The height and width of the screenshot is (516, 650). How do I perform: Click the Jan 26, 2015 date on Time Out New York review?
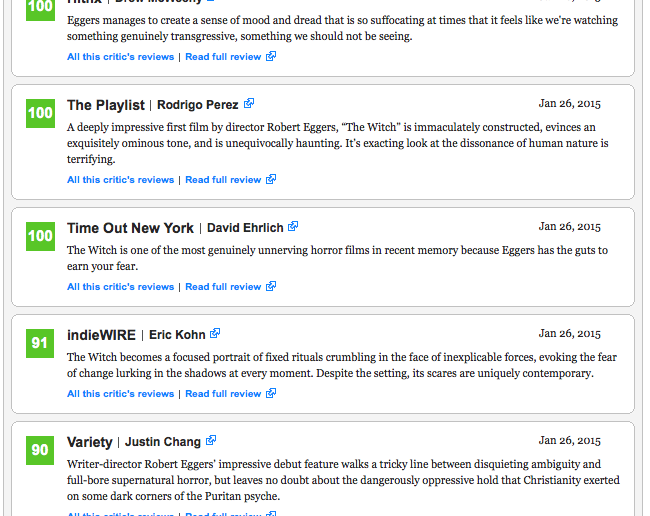tap(570, 227)
